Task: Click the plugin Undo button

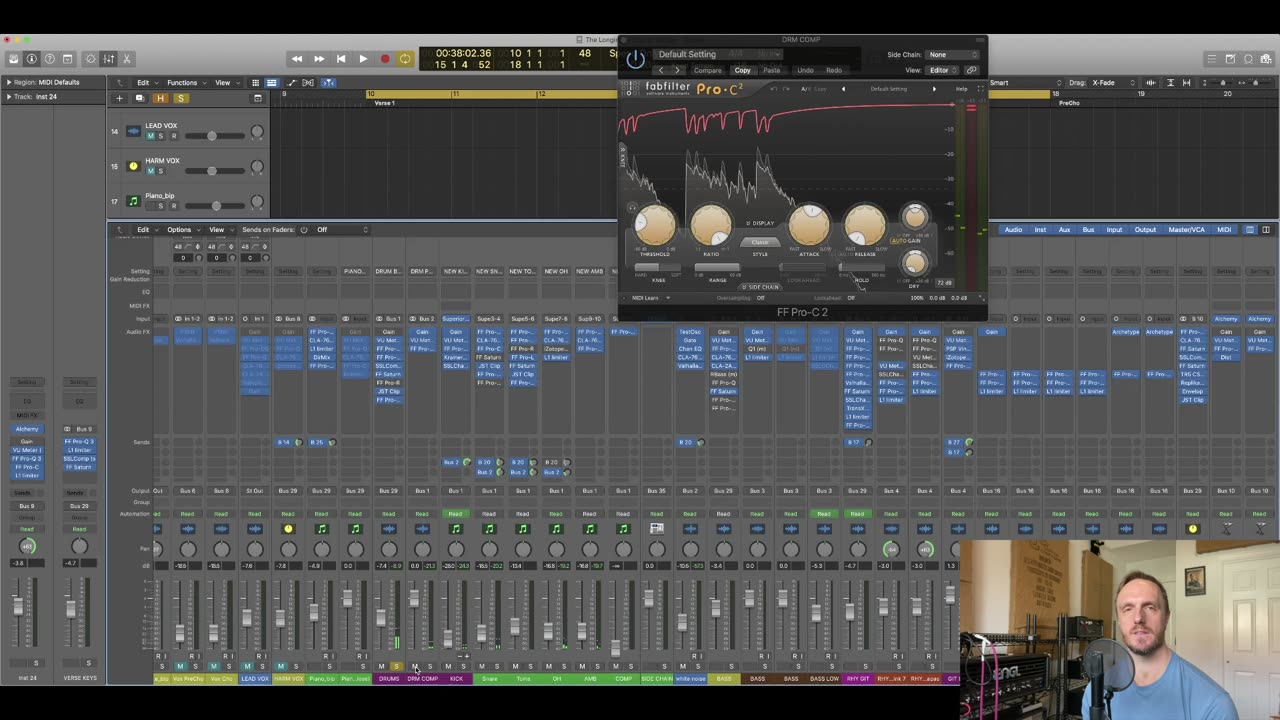Action: point(805,70)
